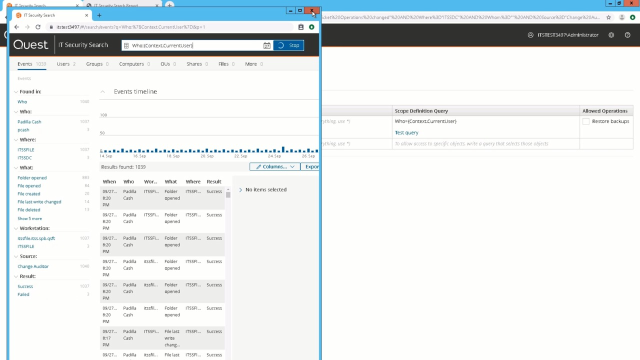Sort results by When column

pos(109,182)
